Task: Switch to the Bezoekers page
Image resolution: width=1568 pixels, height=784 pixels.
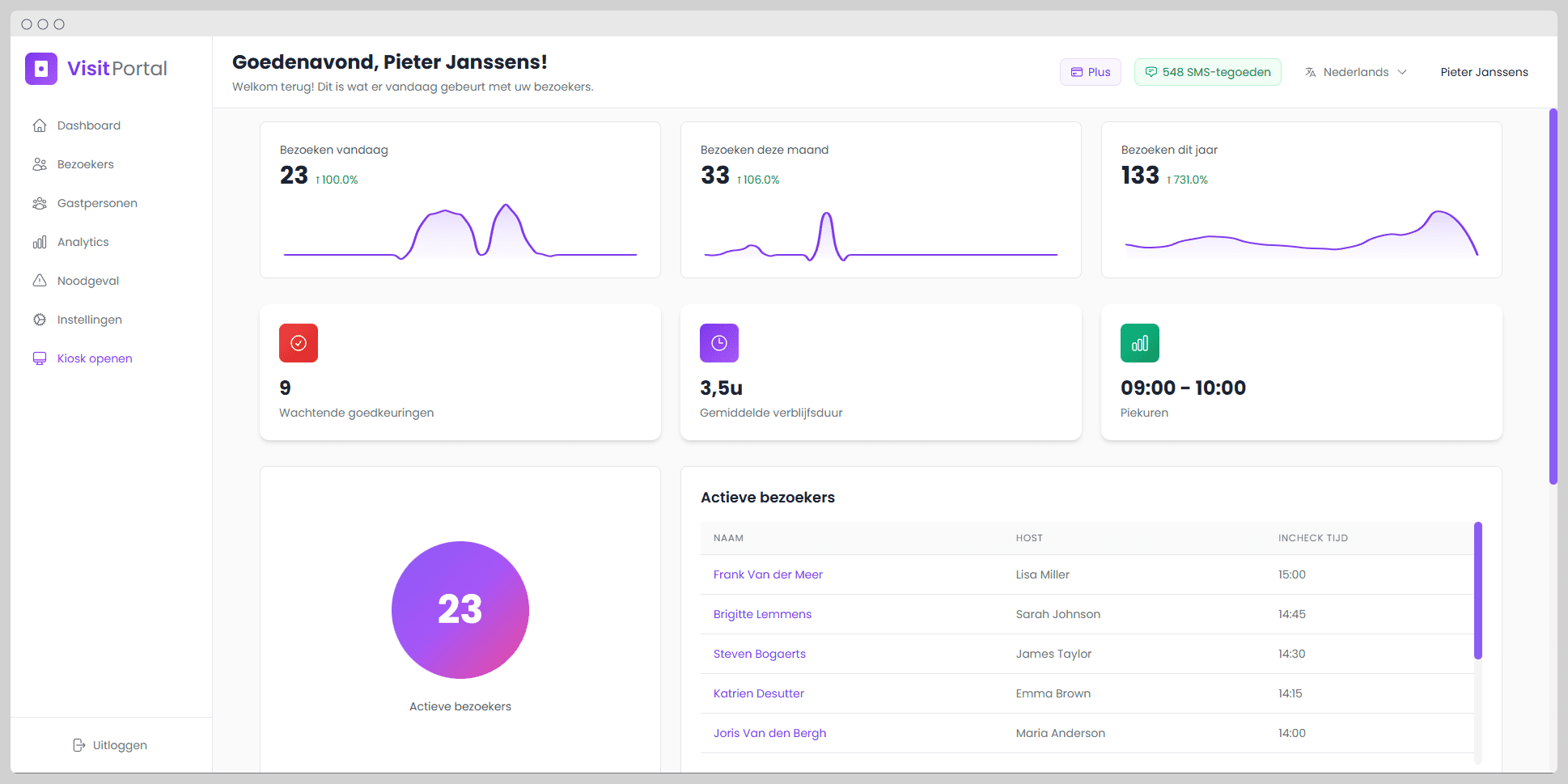Action: point(85,164)
